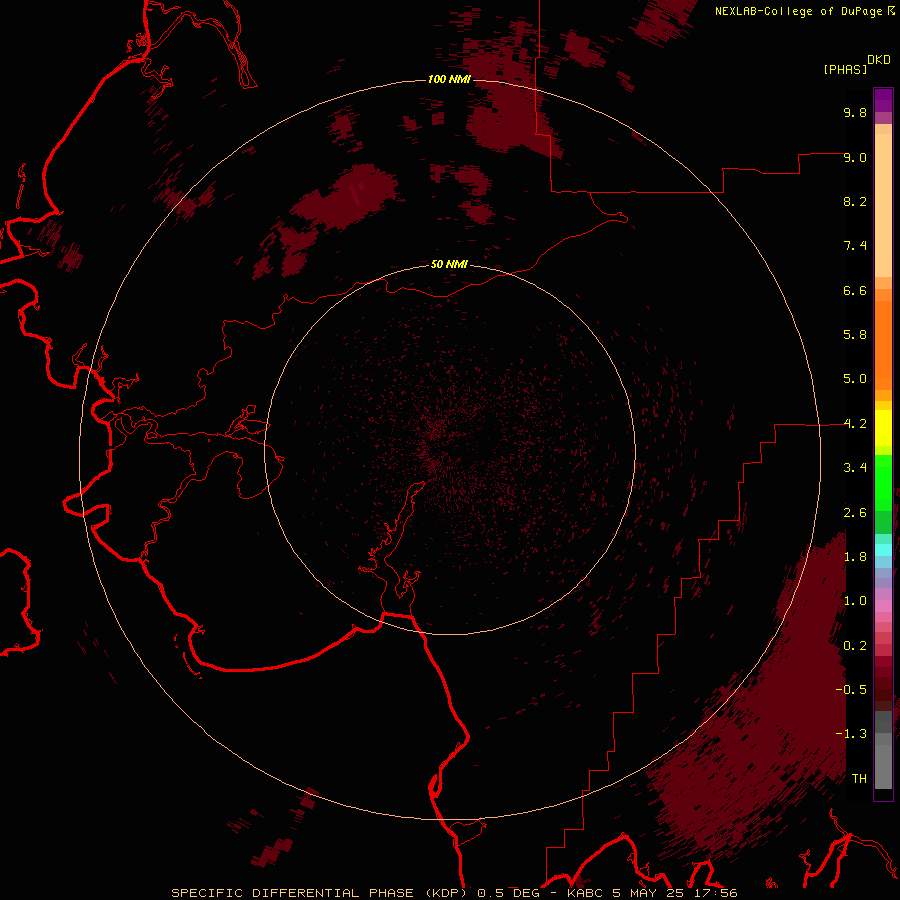Click the 0.2 value on the color scale
The image size is (900, 900).
coord(855,645)
